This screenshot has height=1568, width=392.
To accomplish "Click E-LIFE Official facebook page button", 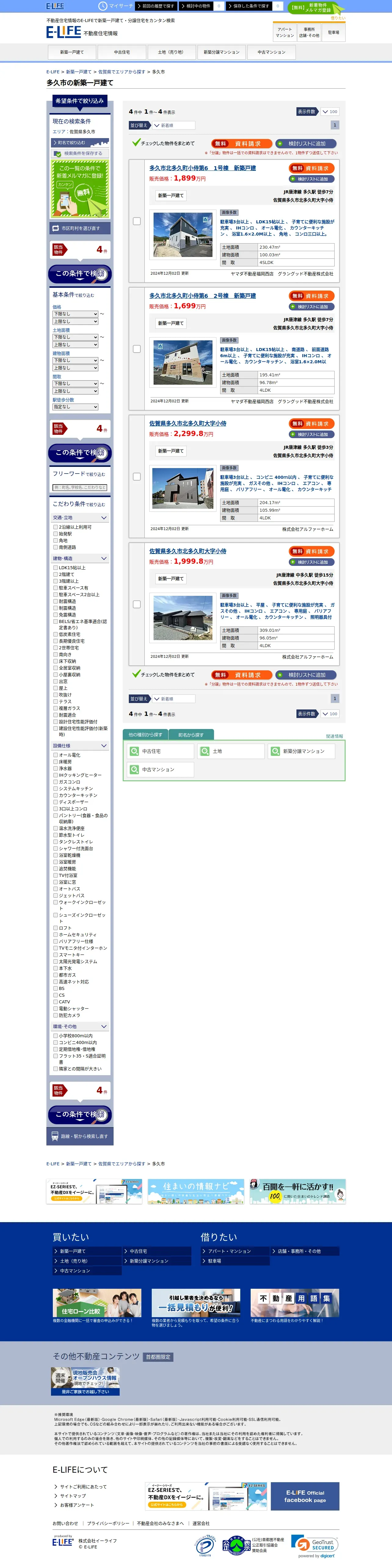I will click(x=305, y=1496).
